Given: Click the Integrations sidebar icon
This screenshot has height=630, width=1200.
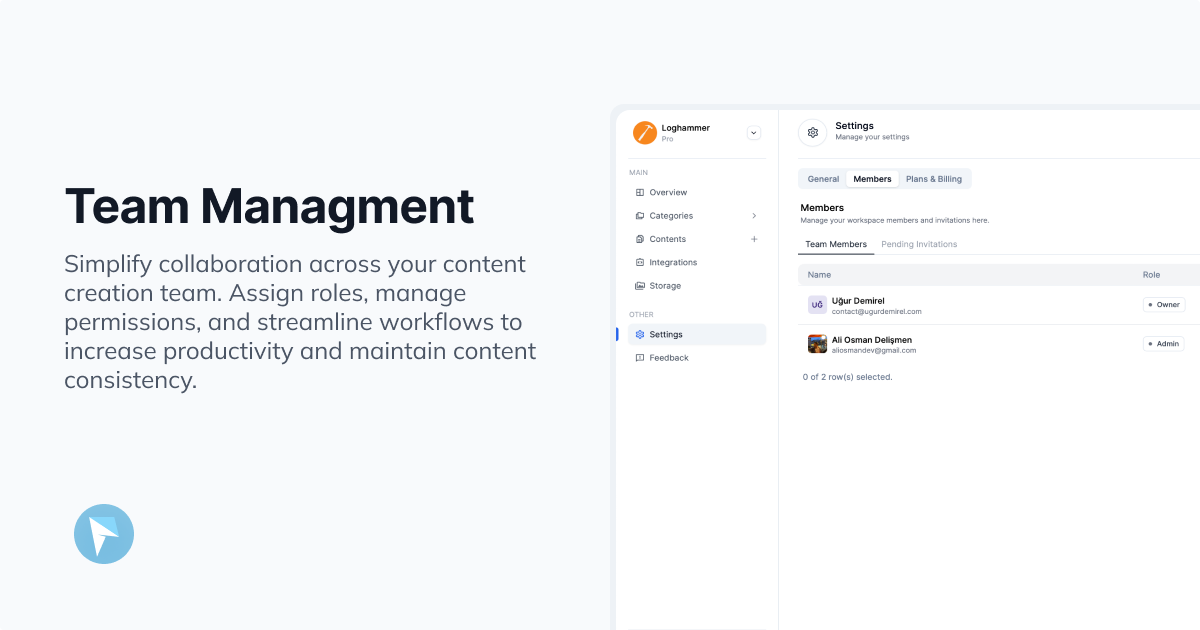Looking at the screenshot, I should 640,262.
